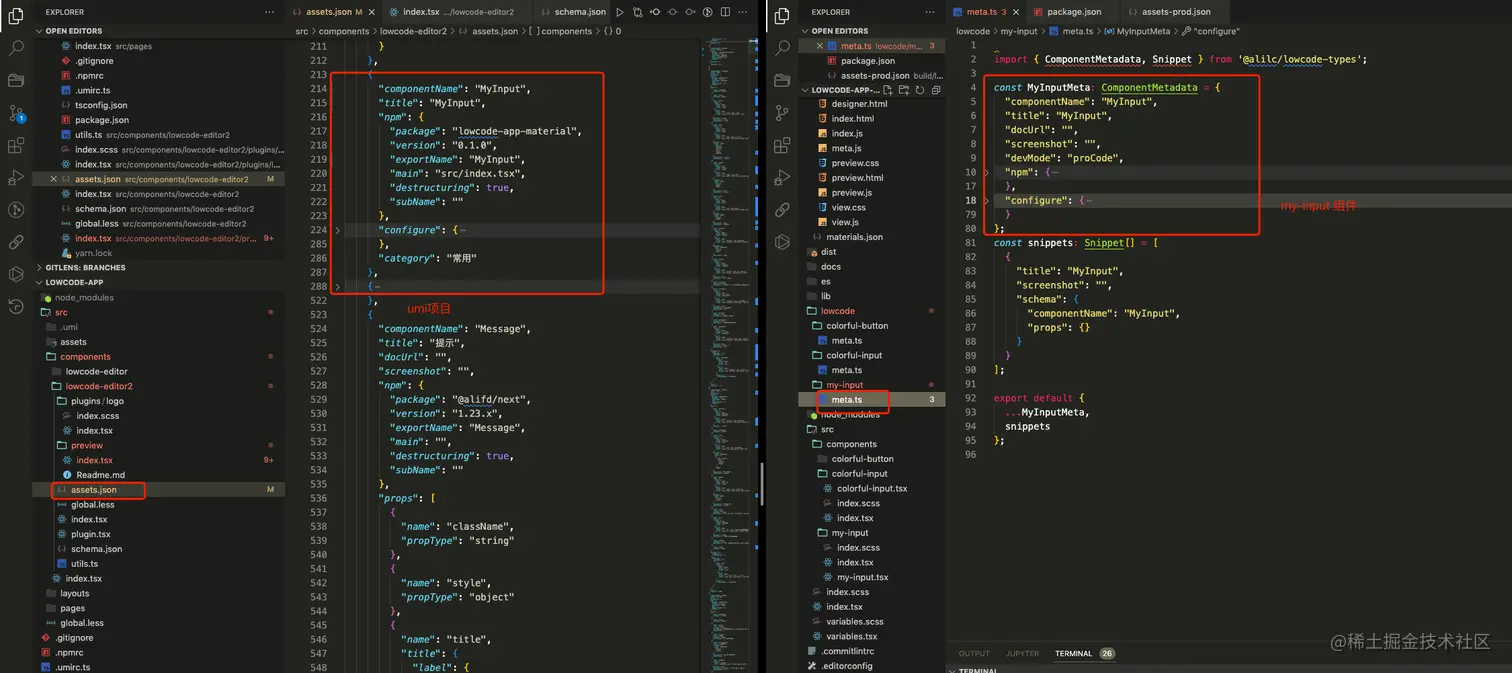Open right Explorer panel ellipsis menu
Viewport: 1512px width, 673px height.
tap(929, 12)
